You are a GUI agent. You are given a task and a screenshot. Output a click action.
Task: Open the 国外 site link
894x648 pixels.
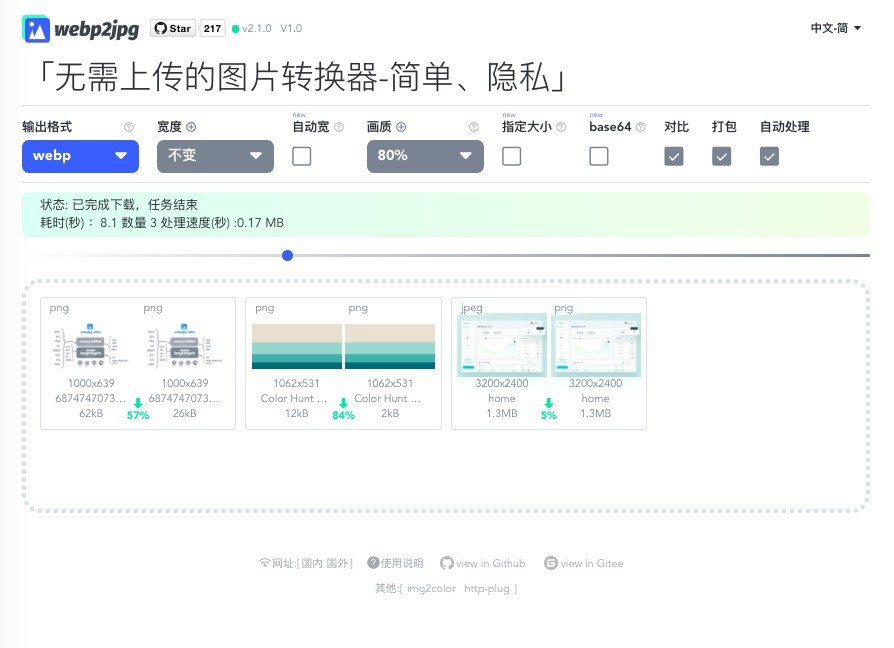tap(337, 563)
